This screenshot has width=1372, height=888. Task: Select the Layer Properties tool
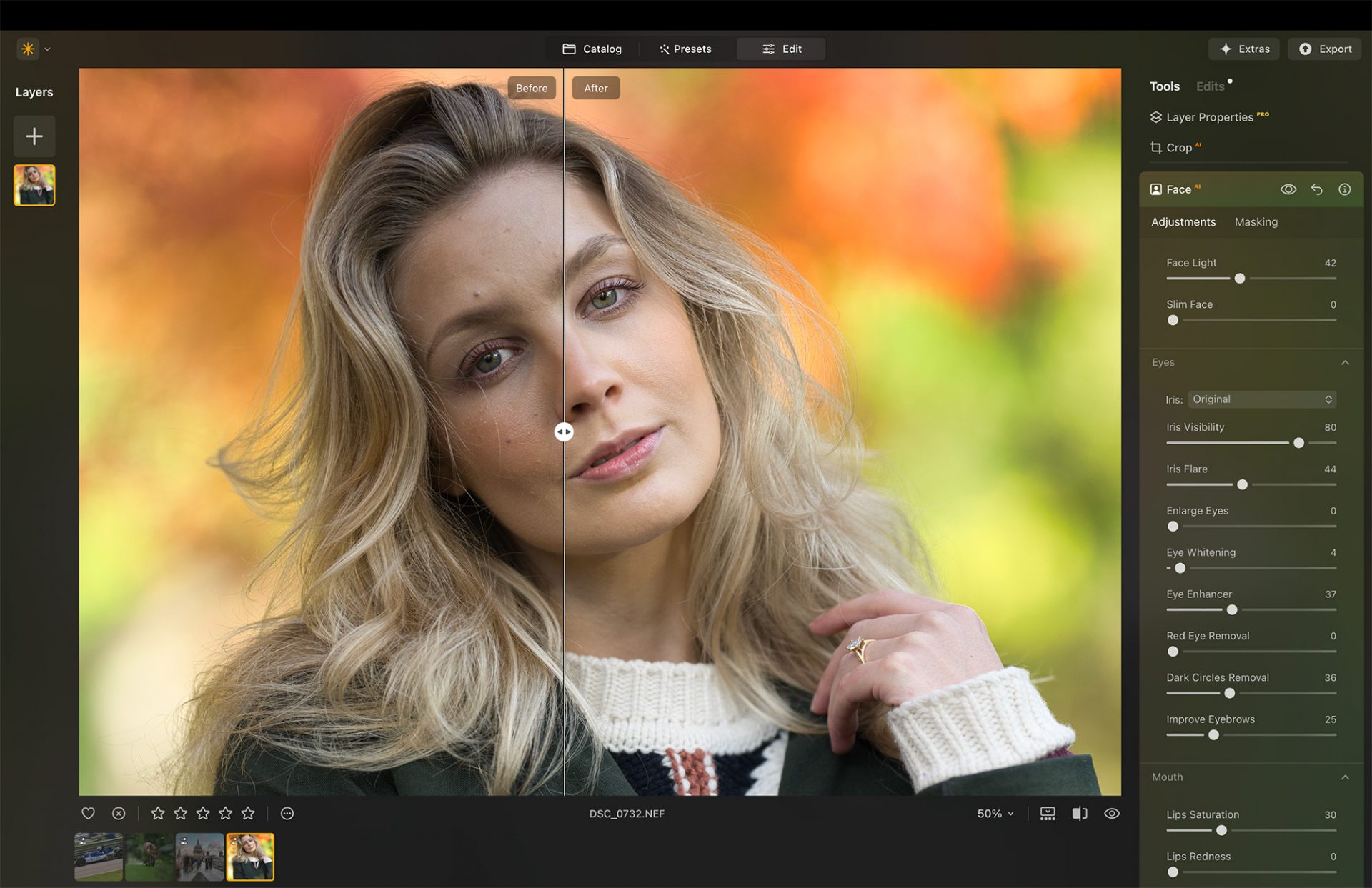click(1209, 116)
